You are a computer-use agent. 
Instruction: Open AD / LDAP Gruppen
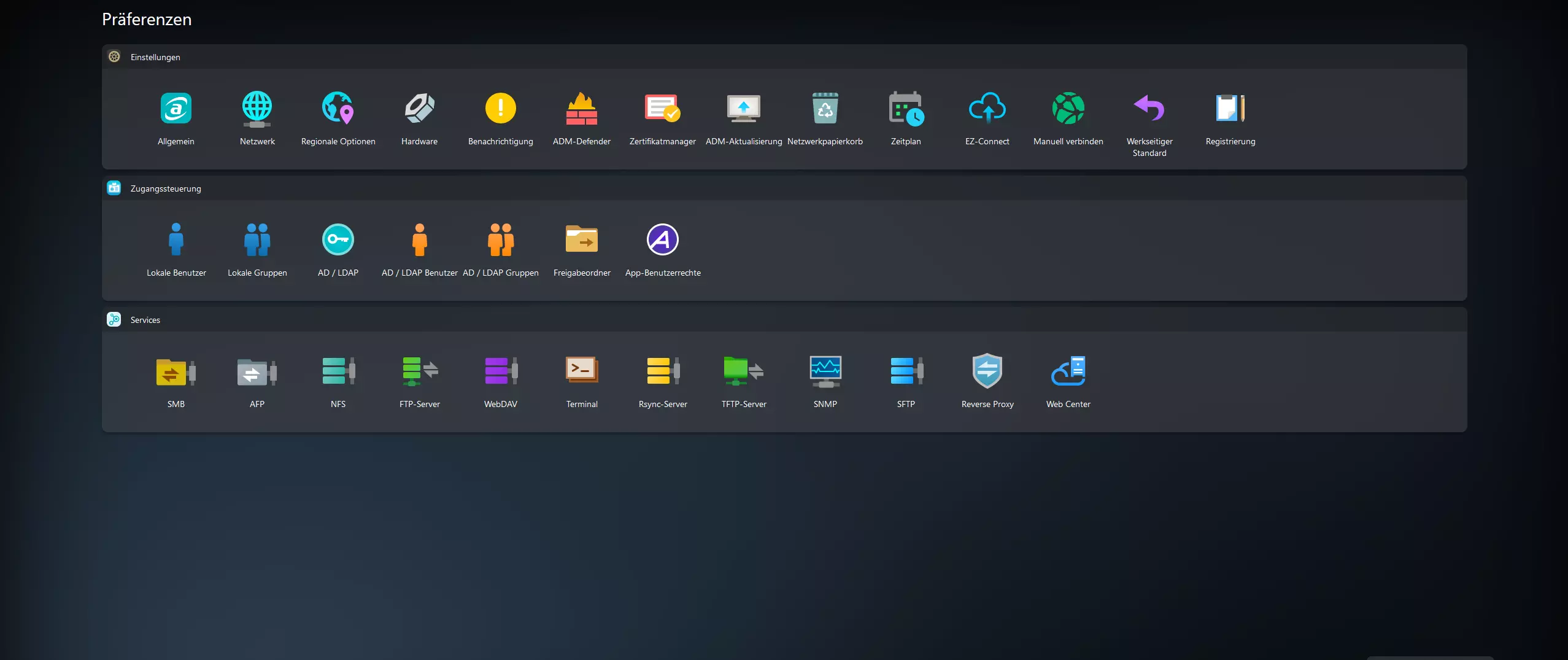click(501, 240)
